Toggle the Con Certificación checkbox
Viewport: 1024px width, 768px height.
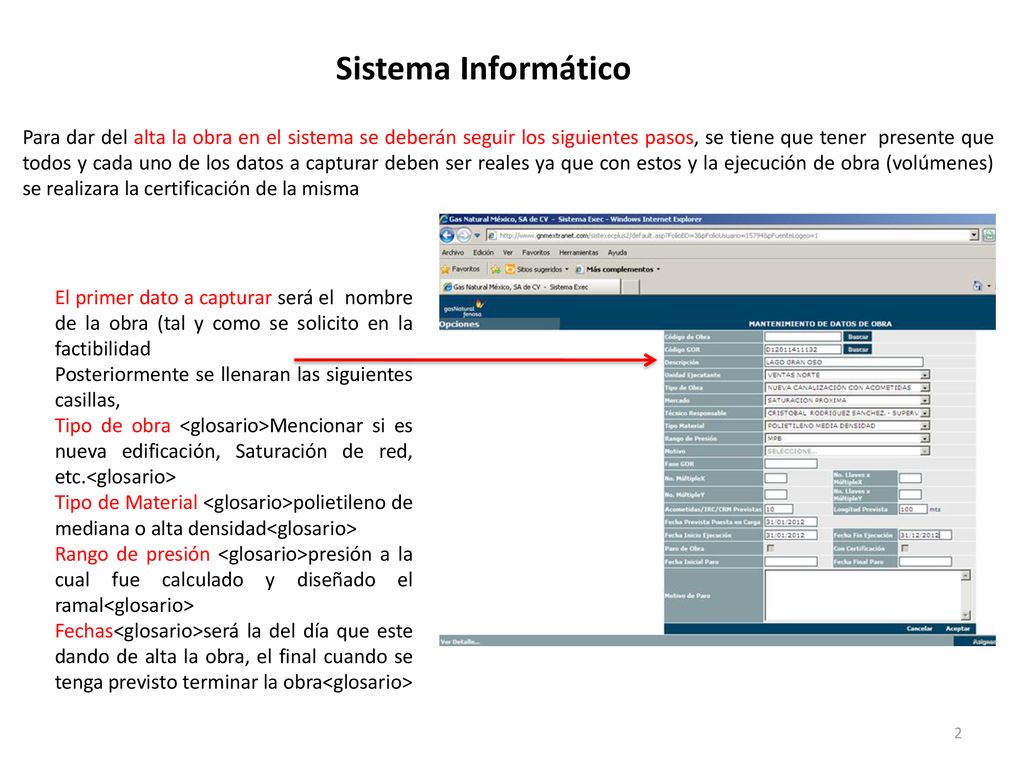[904, 548]
